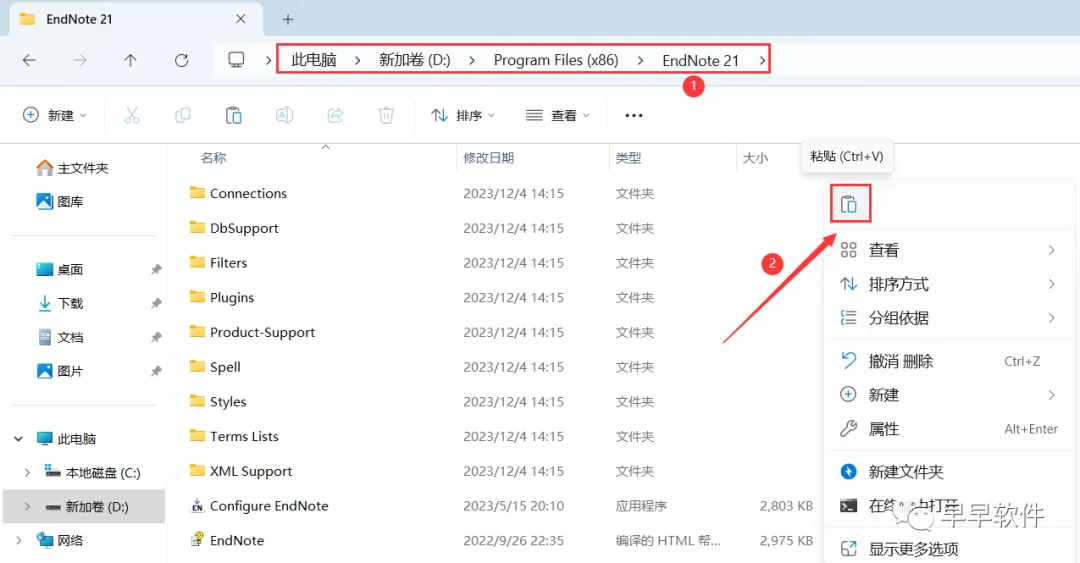
Task: Select 下载 in sidebar
Action: coord(60,303)
